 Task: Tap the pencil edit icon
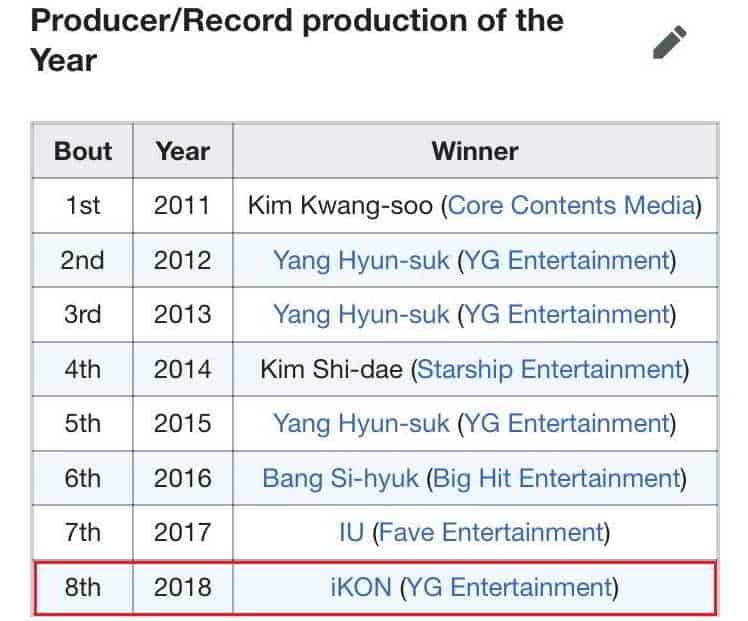(670, 42)
